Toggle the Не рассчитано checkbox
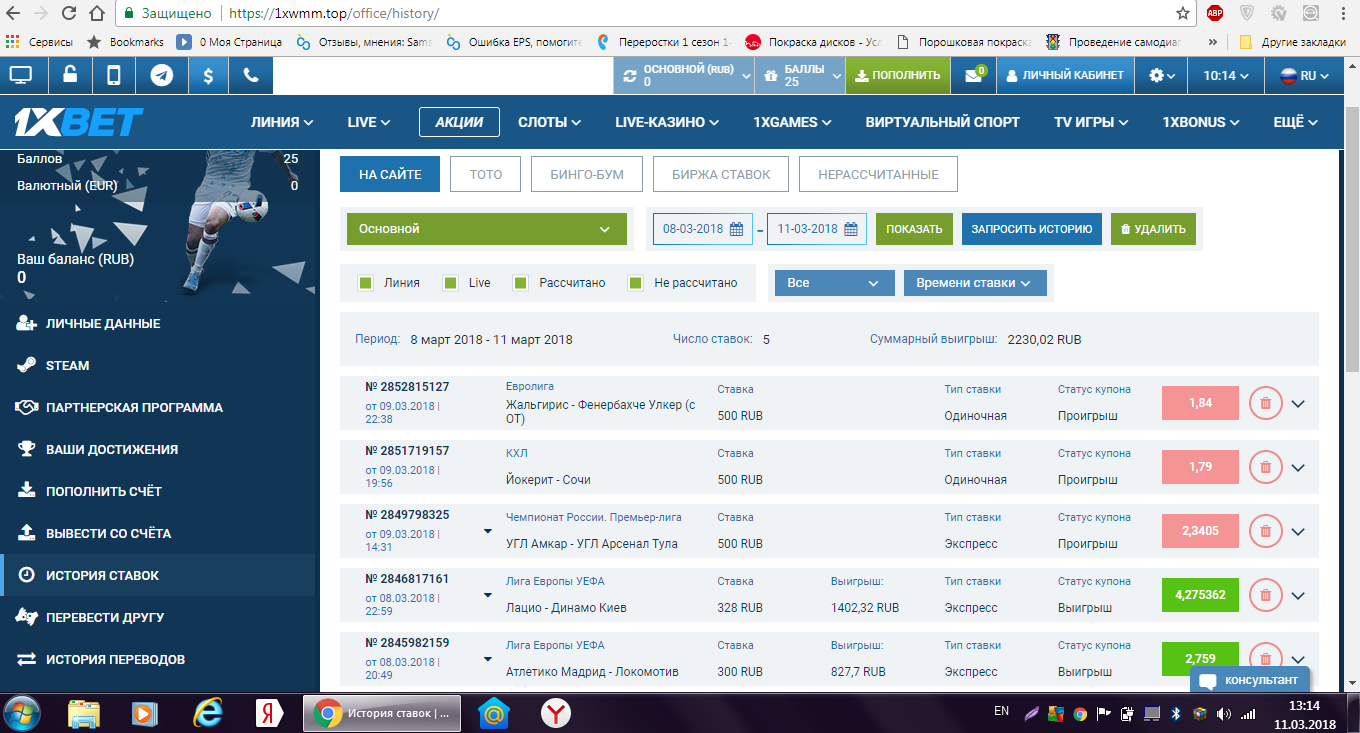This screenshot has height=733, width=1360. tap(635, 283)
